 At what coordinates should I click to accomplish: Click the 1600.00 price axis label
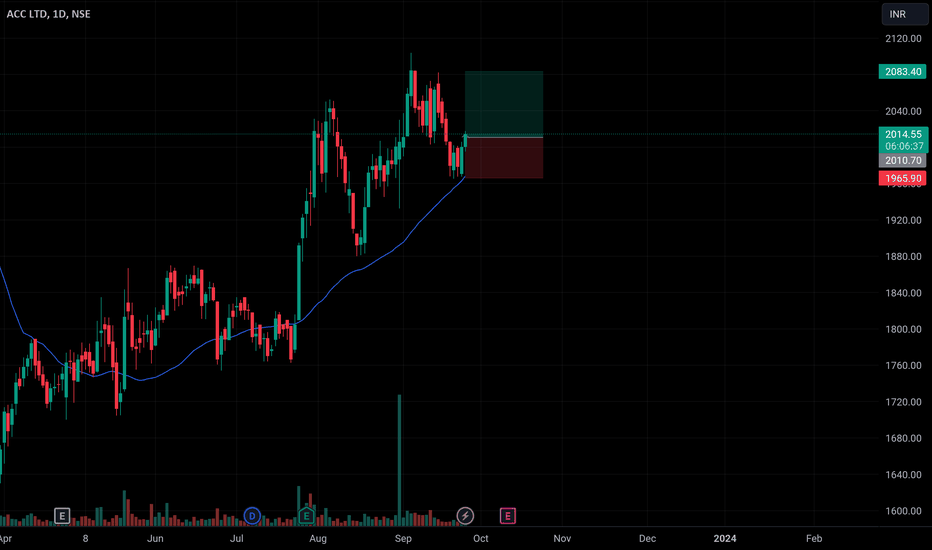pos(903,511)
